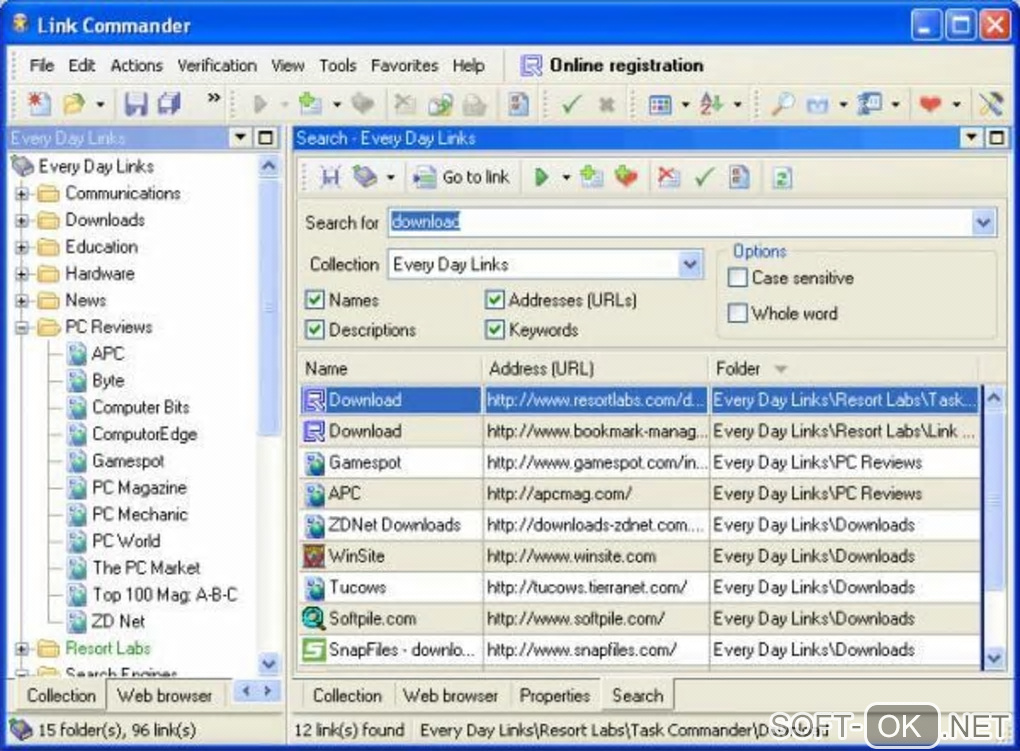
Task: Click the properties document icon in main toolbar
Action: (x=518, y=103)
